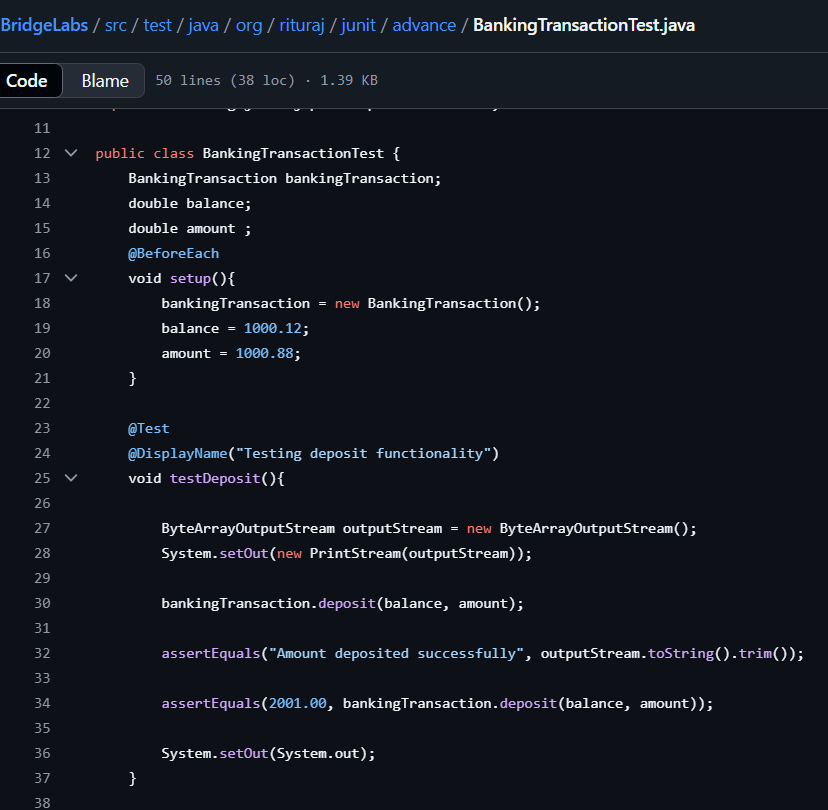Image resolution: width=828 pixels, height=810 pixels.
Task: Select line number 30
Action: [42, 603]
